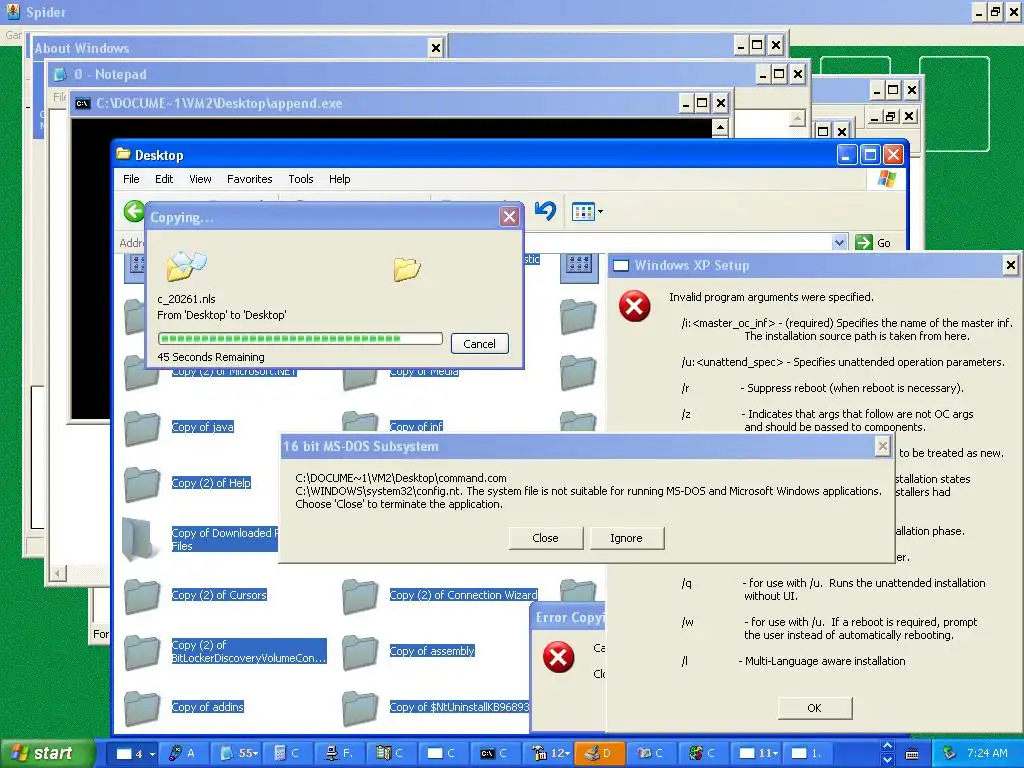
Task: Close the Copying dialog with X
Action: pyautogui.click(x=509, y=217)
